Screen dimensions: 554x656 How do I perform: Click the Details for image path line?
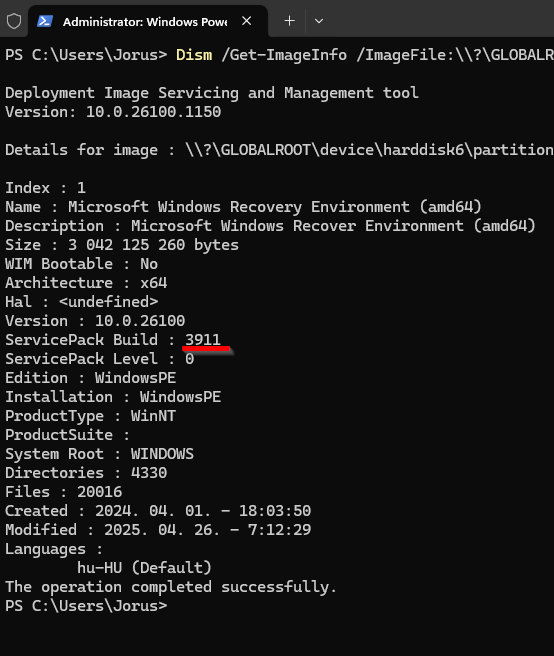(x=279, y=150)
